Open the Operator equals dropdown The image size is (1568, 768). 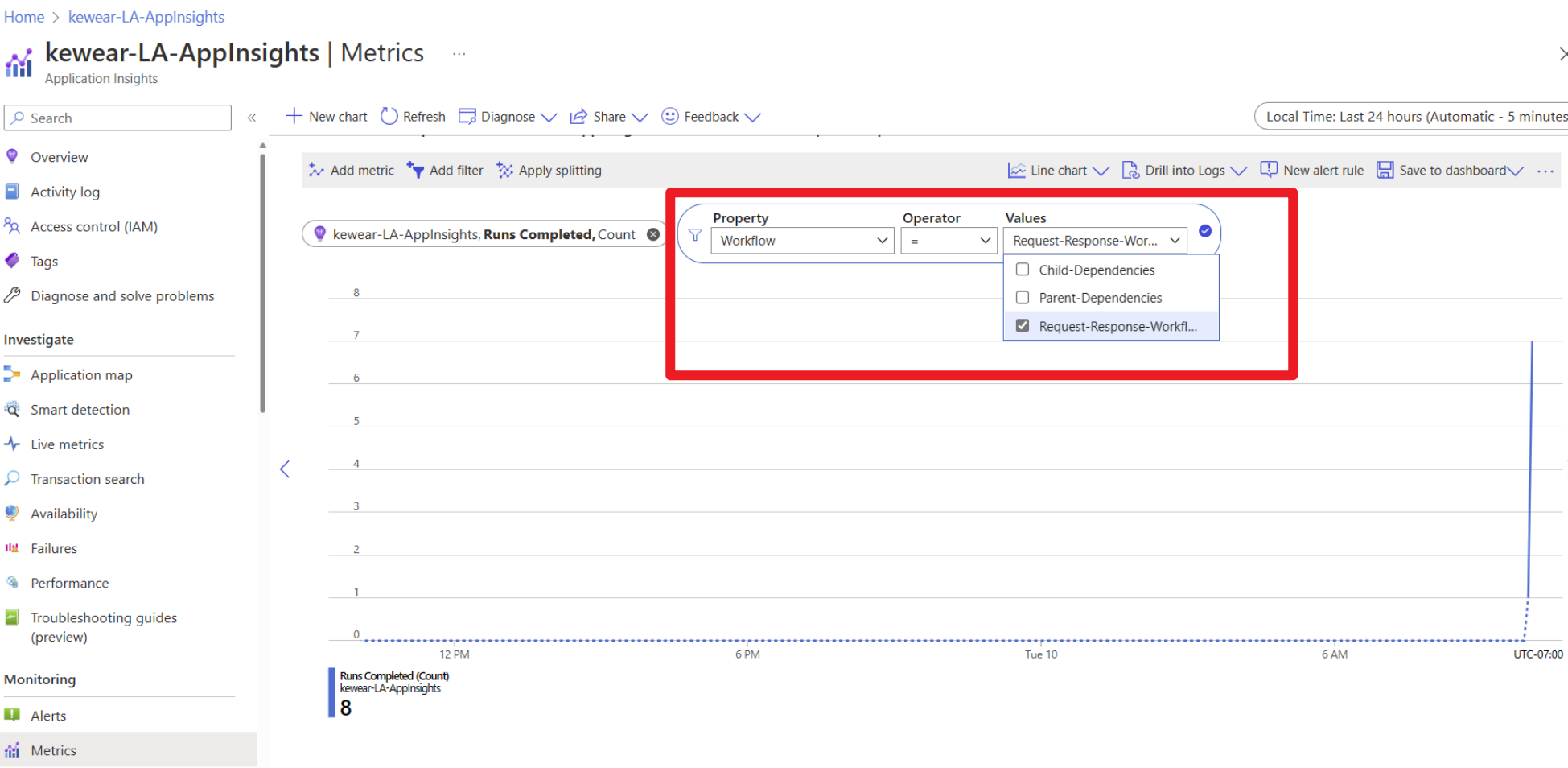pos(949,241)
